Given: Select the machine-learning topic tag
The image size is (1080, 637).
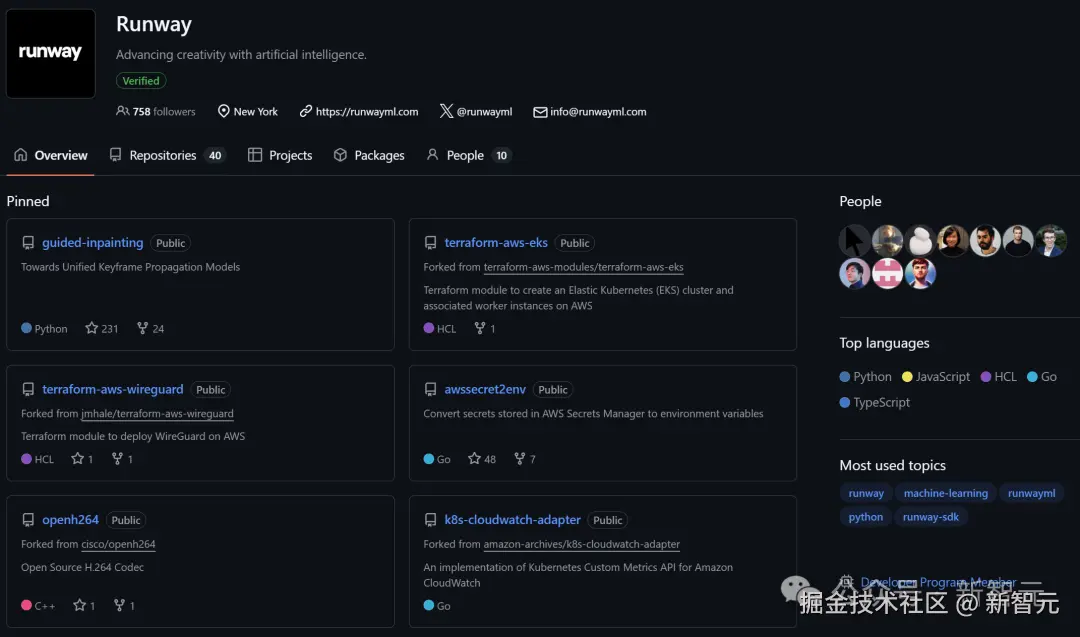Looking at the screenshot, I should click(946, 493).
